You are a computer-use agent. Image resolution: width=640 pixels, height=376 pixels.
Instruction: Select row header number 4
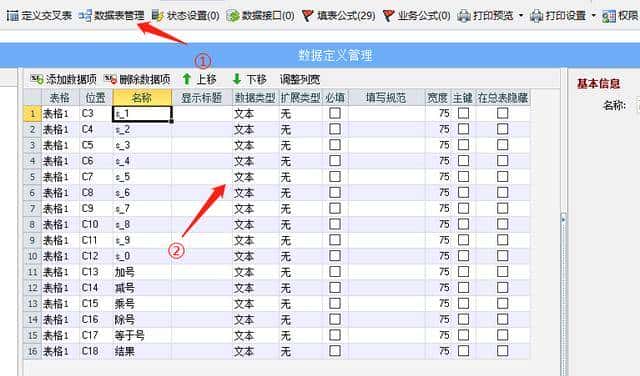(x=32, y=161)
